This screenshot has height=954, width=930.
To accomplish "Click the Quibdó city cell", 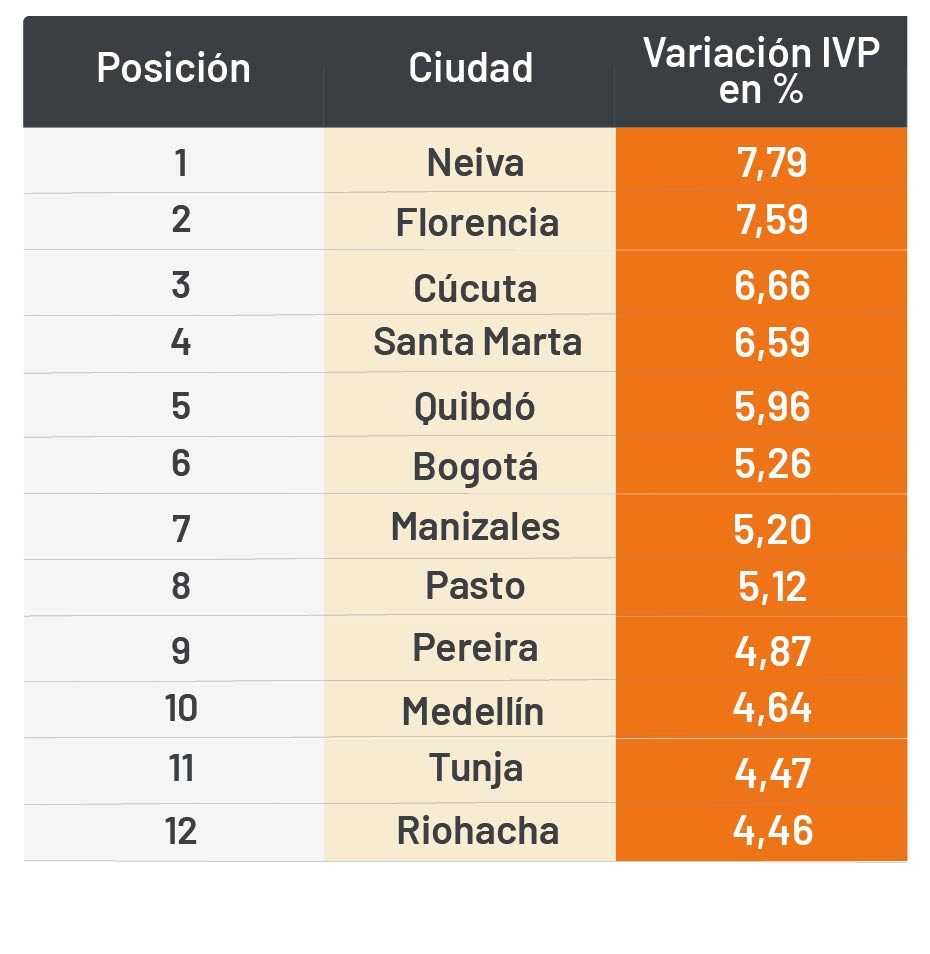I will (475, 407).
